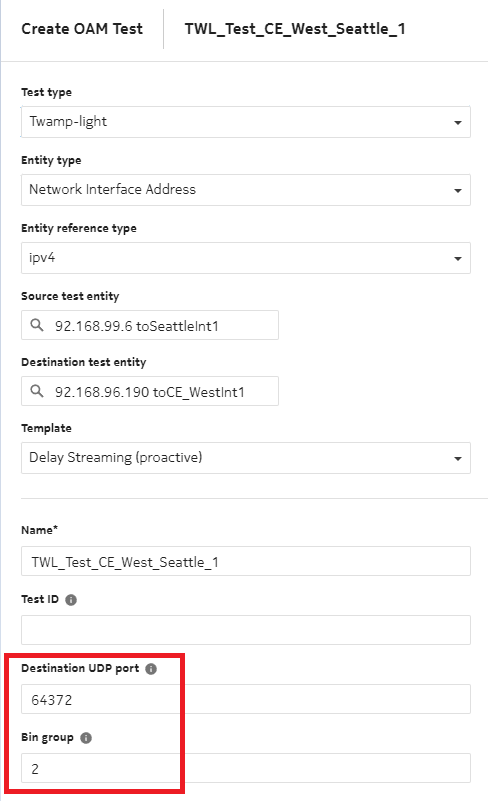The height and width of the screenshot is (801, 495).
Task: Open the Entity reference type ipv4 dropdown
Action: point(246,258)
